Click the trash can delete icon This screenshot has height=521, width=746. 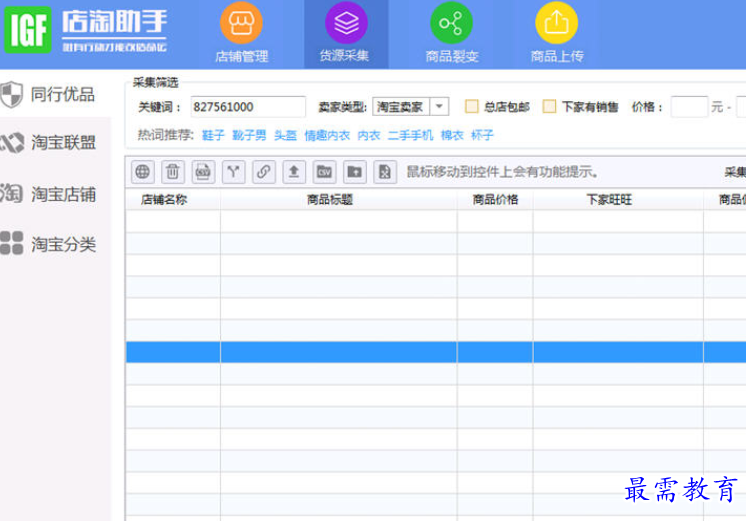(x=173, y=172)
